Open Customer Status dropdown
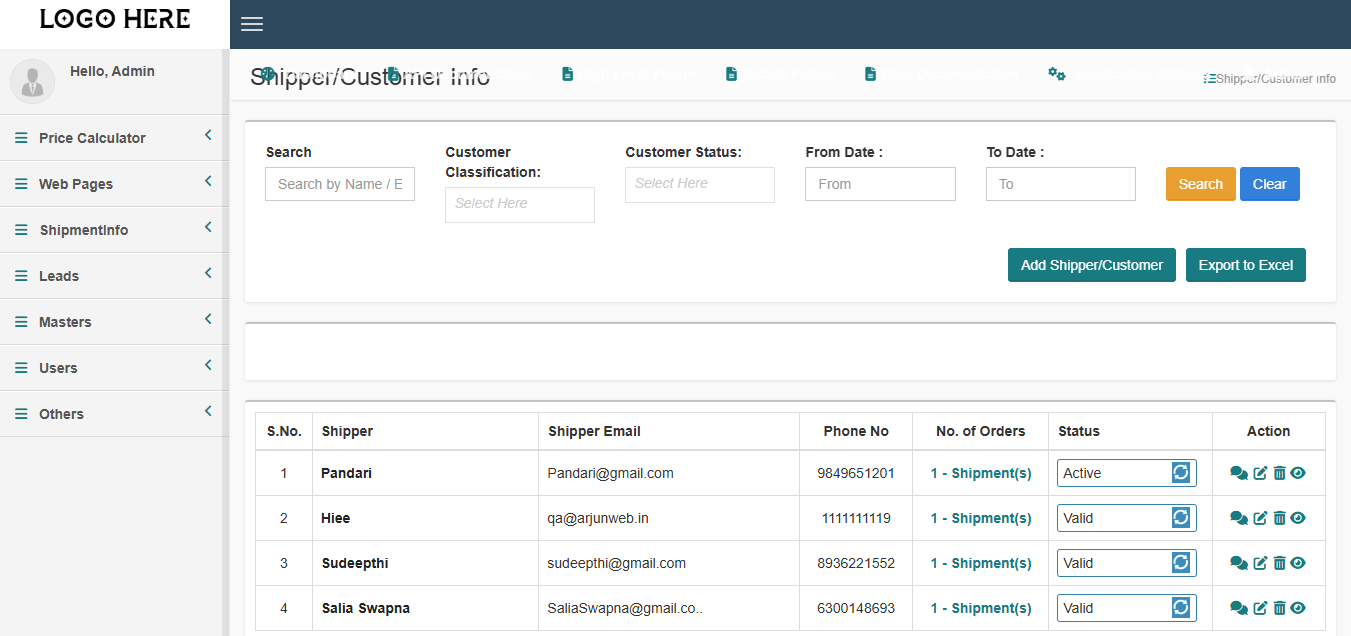 pos(699,184)
